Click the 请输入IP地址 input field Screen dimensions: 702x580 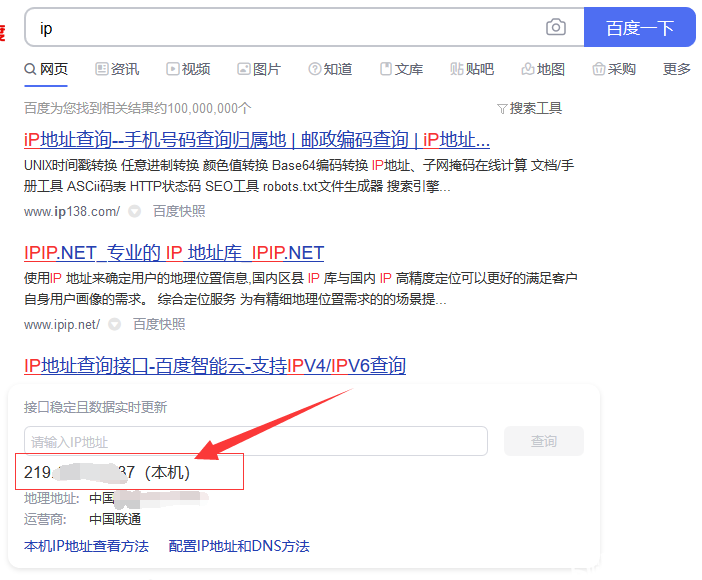[x=256, y=441]
